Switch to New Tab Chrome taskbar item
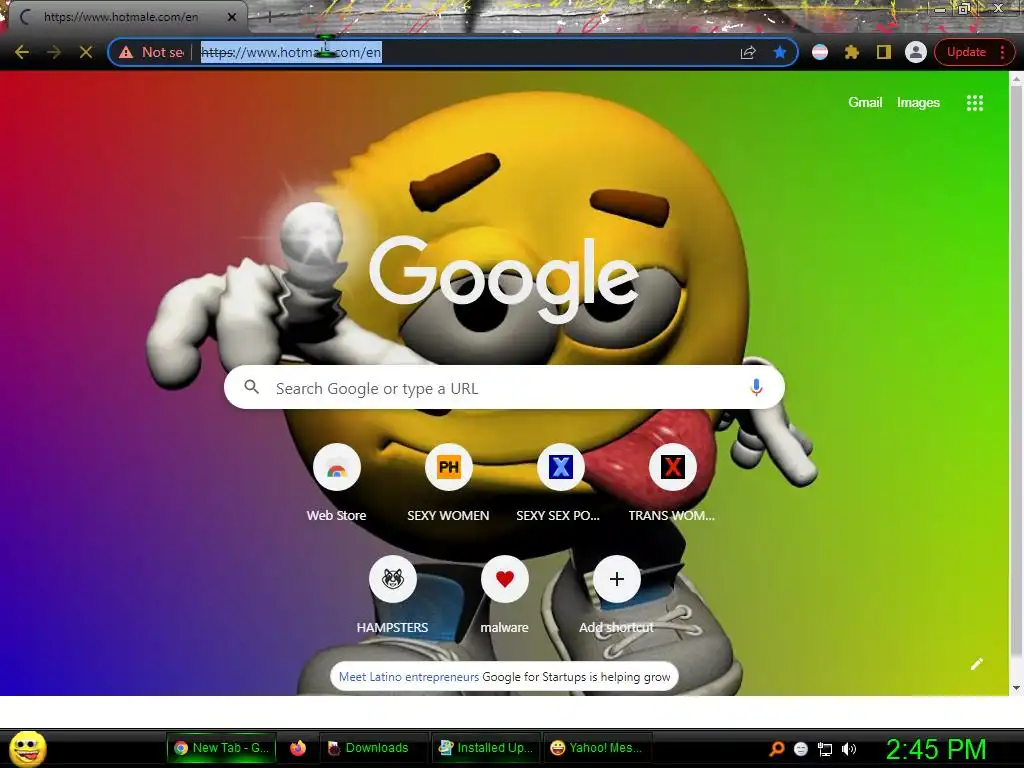Viewport: 1024px width, 768px height. tap(222, 748)
